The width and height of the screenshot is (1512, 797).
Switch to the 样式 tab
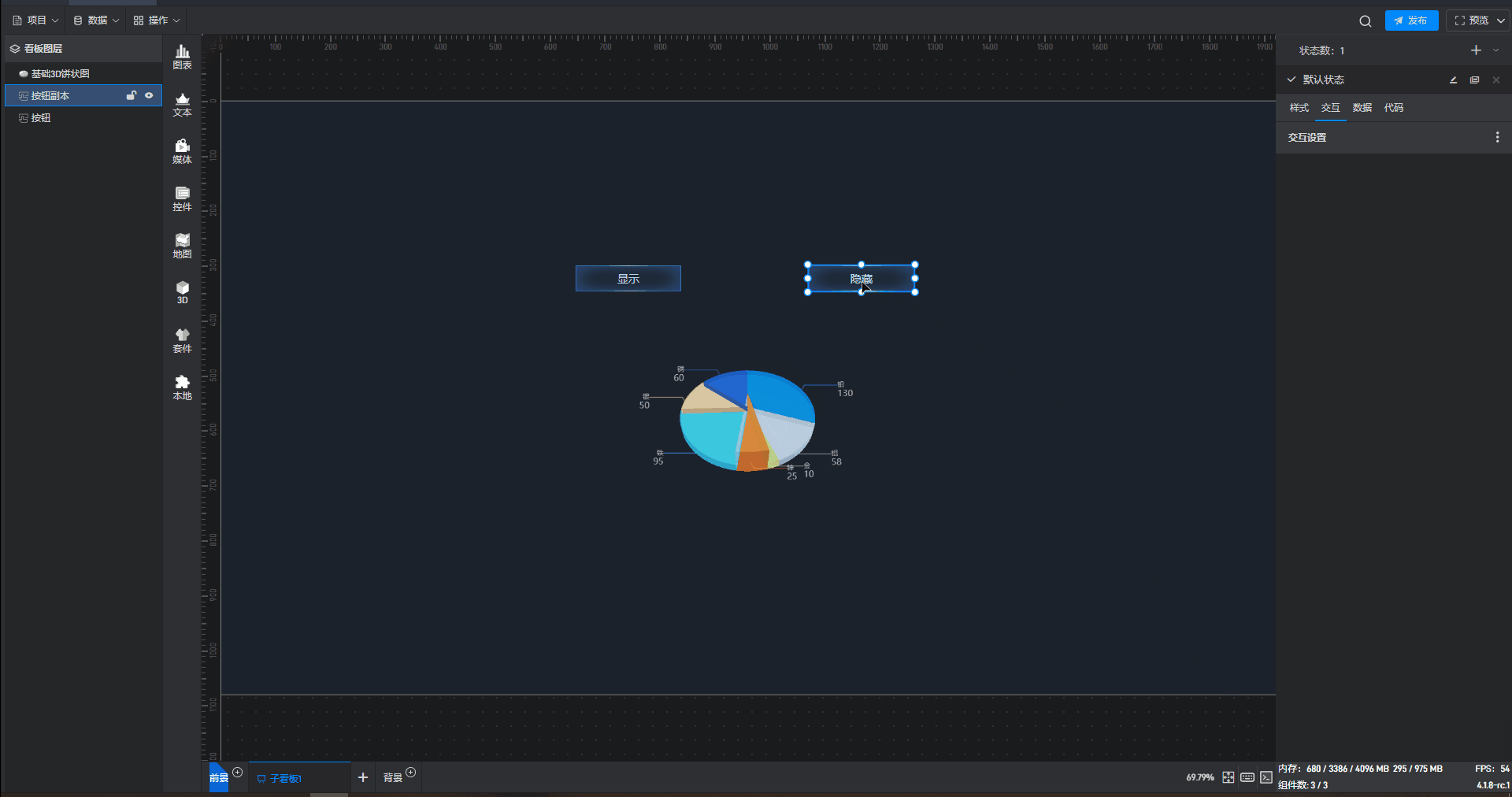tap(1299, 108)
